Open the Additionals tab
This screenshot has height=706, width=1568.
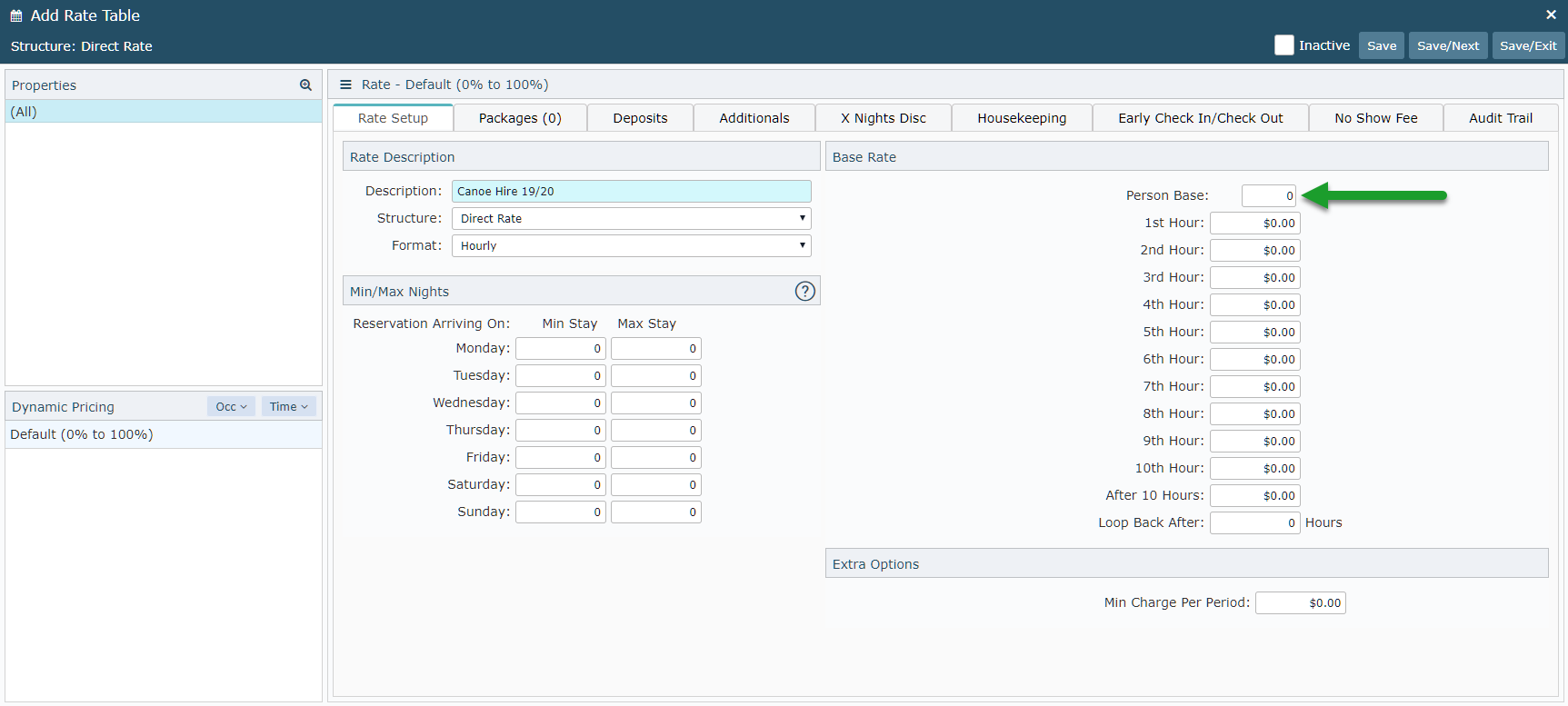click(754, 118)
